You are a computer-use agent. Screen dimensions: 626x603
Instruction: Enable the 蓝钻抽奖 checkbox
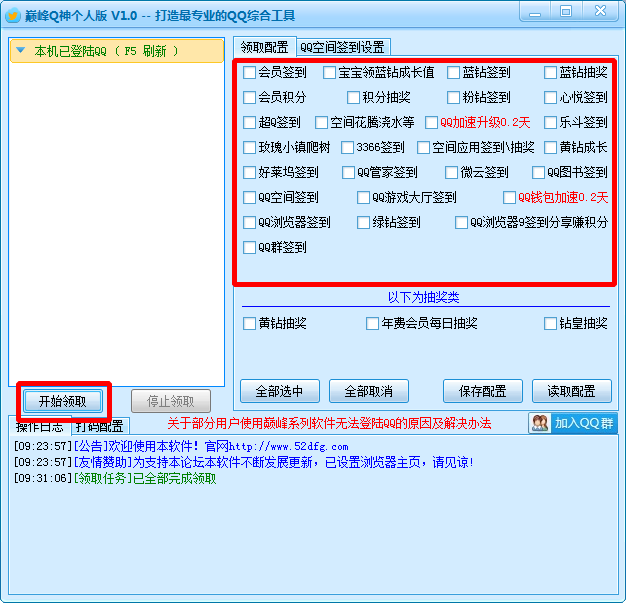(550, 73)
